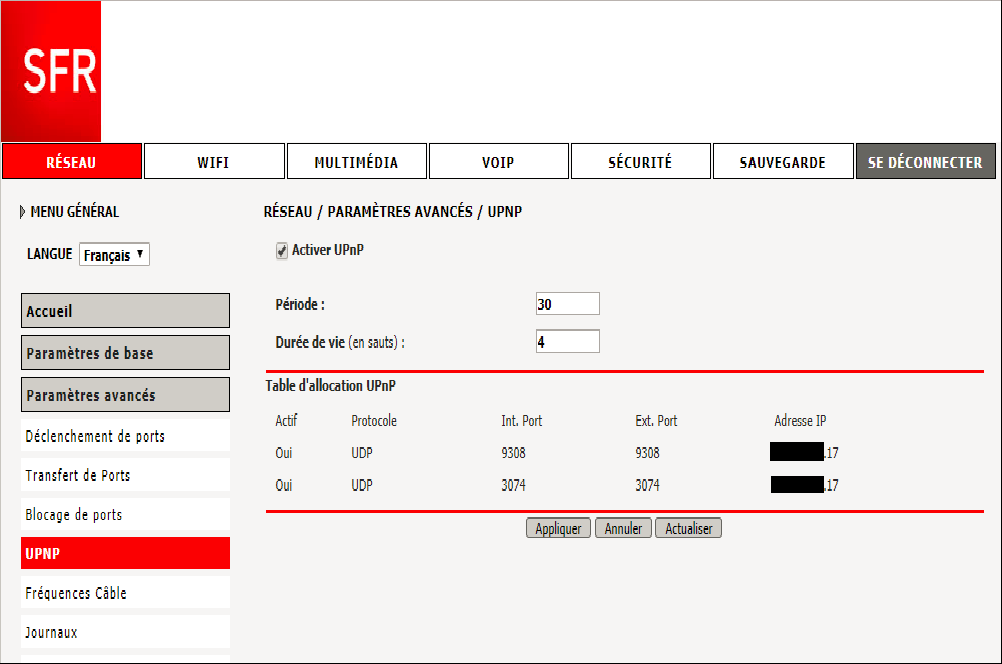This screenshot has height=664, width=1002.
Task: Switch to the Multimédia tab
Action: click(x=356, y=162)
